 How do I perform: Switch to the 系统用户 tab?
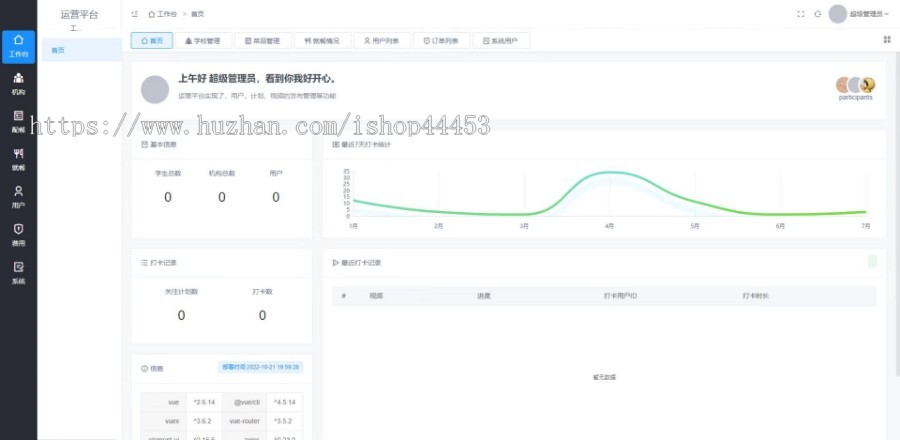[x=501, y=40]
